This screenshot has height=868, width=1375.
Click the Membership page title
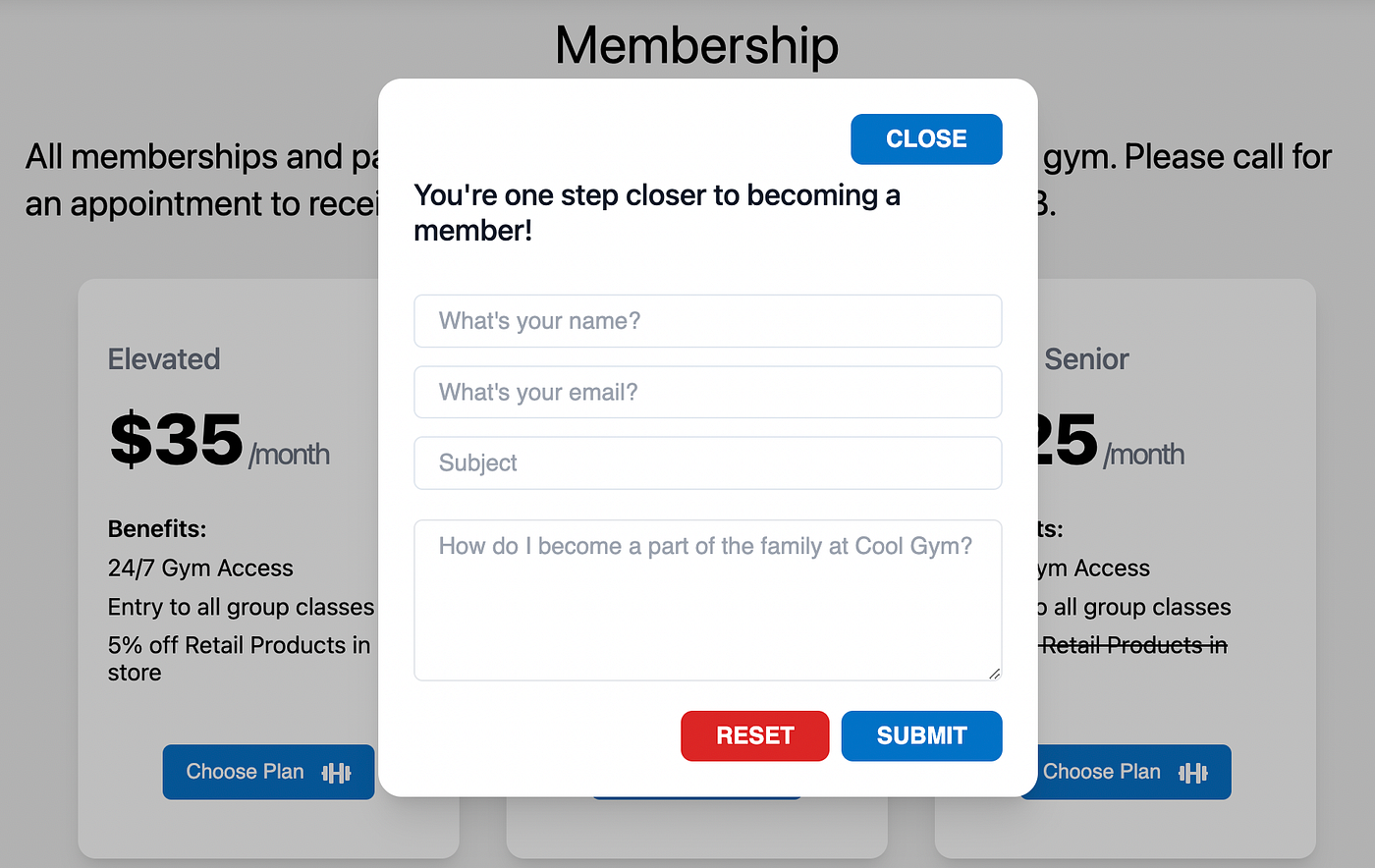pos(696,45)
